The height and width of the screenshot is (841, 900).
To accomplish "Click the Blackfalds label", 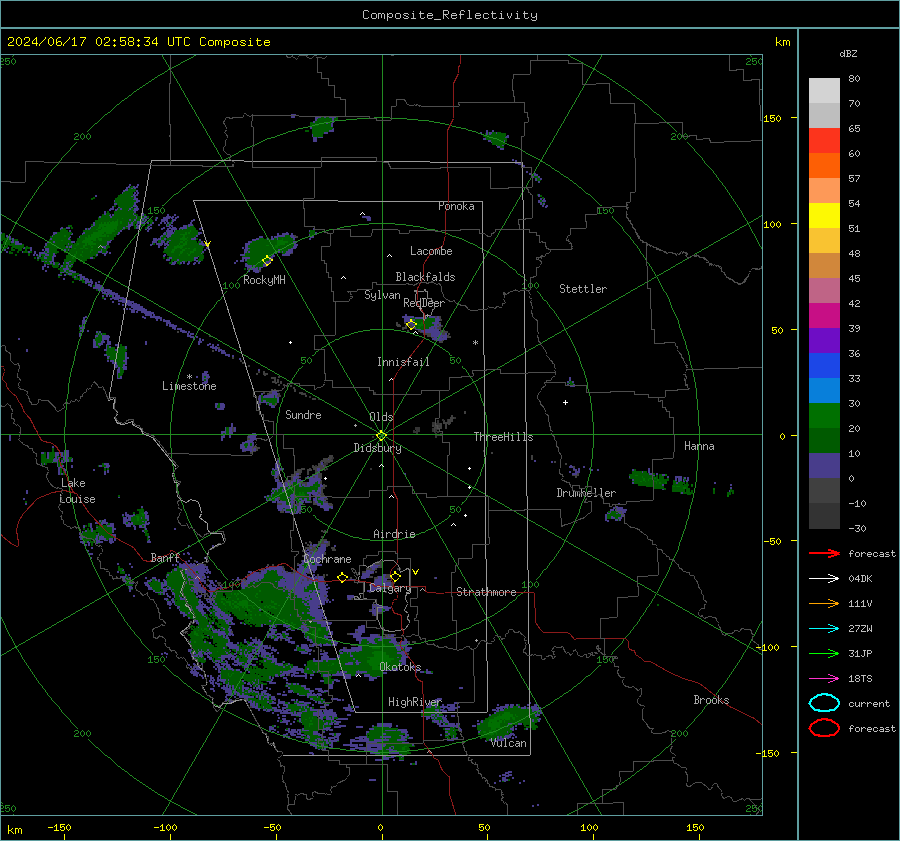I will tap(425, 277).
